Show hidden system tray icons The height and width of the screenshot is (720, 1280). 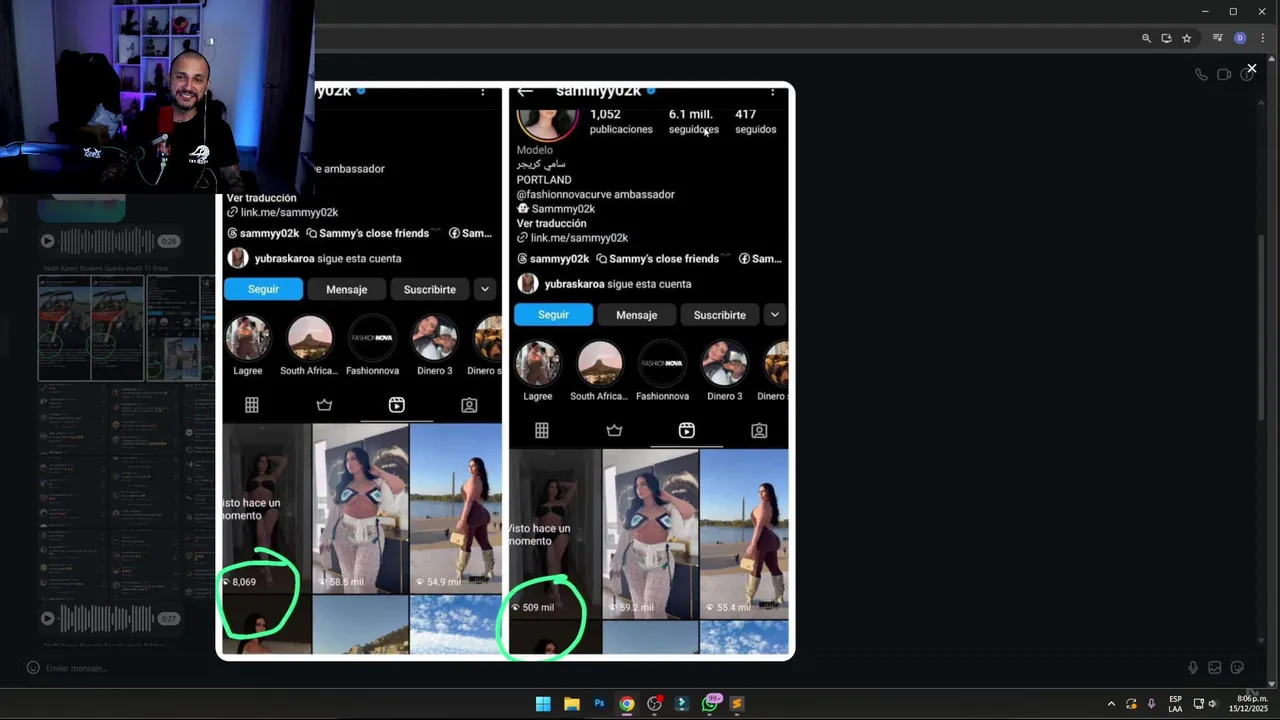[1111, 704]
